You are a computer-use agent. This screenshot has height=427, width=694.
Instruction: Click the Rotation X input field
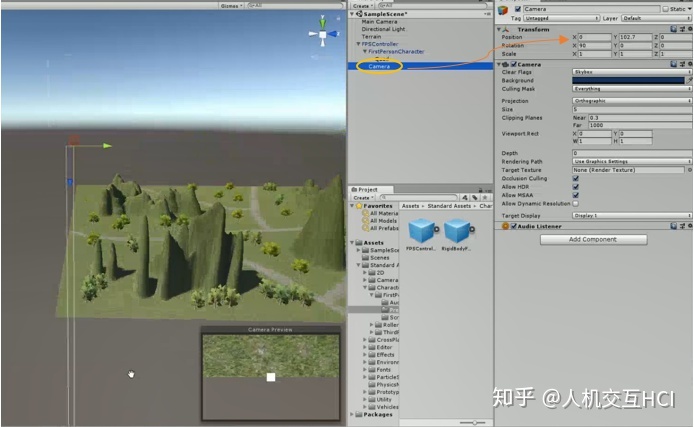(594, 46)
